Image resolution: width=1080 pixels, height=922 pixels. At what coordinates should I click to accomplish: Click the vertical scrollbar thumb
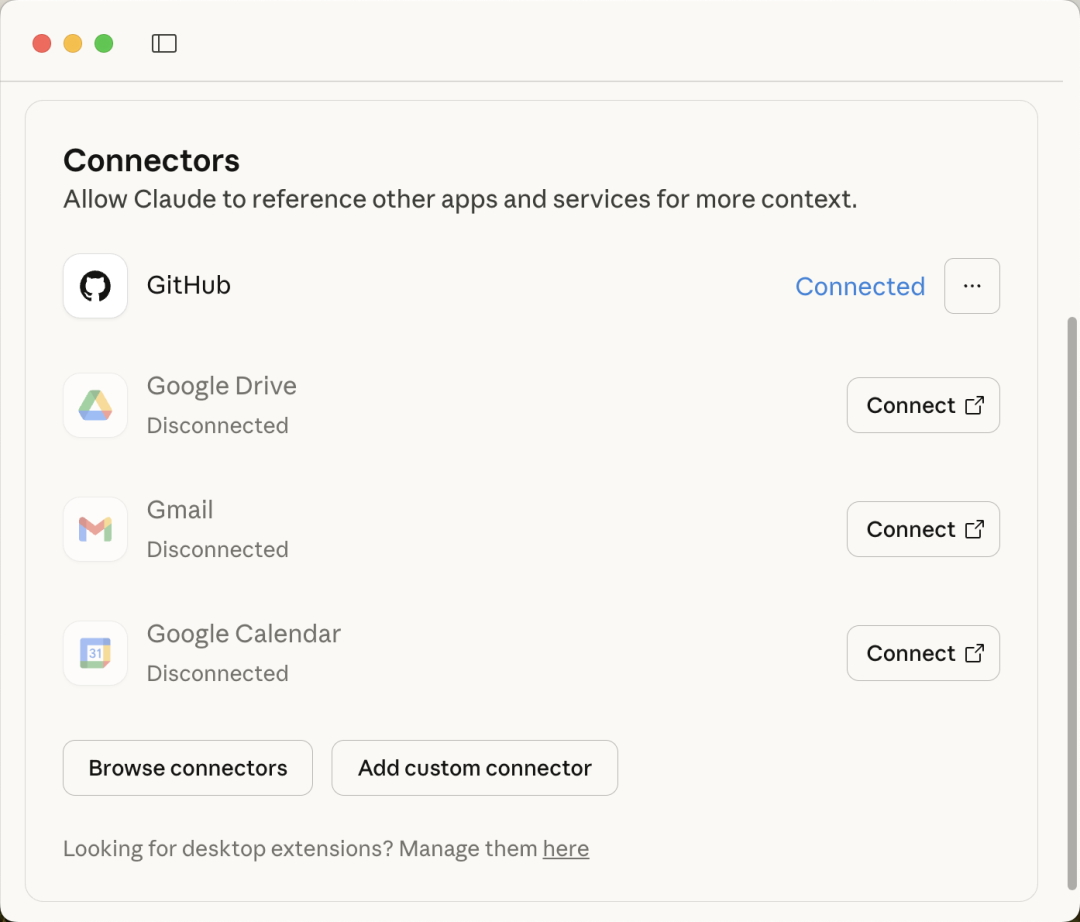point(1072,603)
